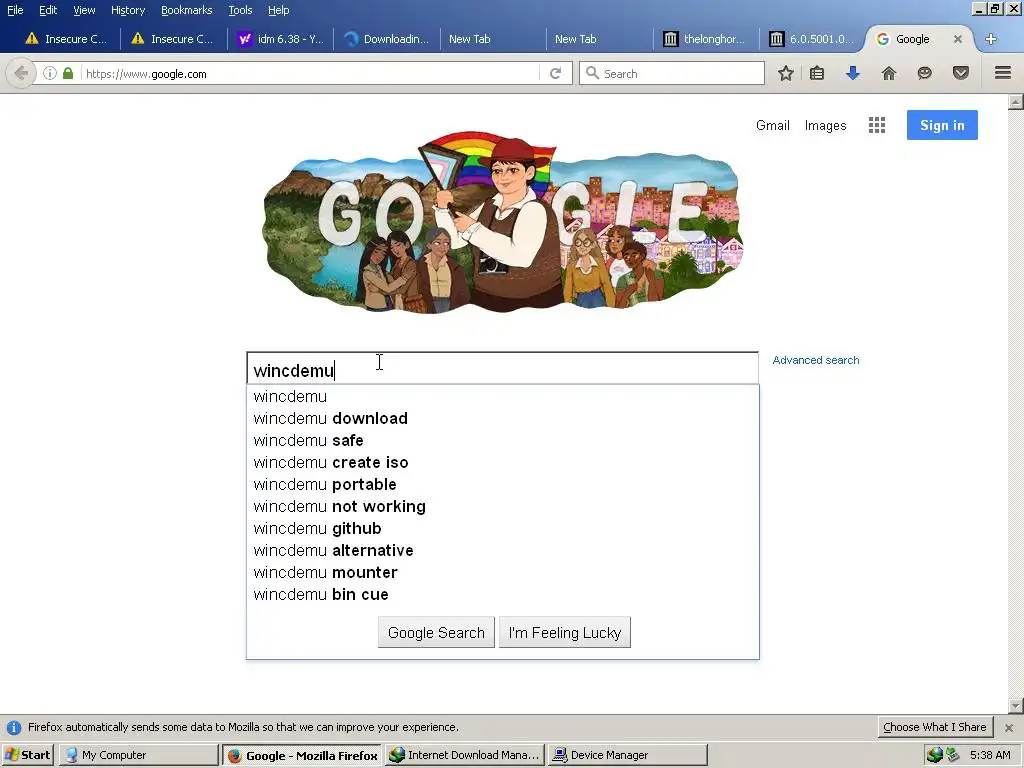Open a new tab with plus button
The width and height of the screenshot is (1024, 768).
pyautogui.click(x=991, y=39)
